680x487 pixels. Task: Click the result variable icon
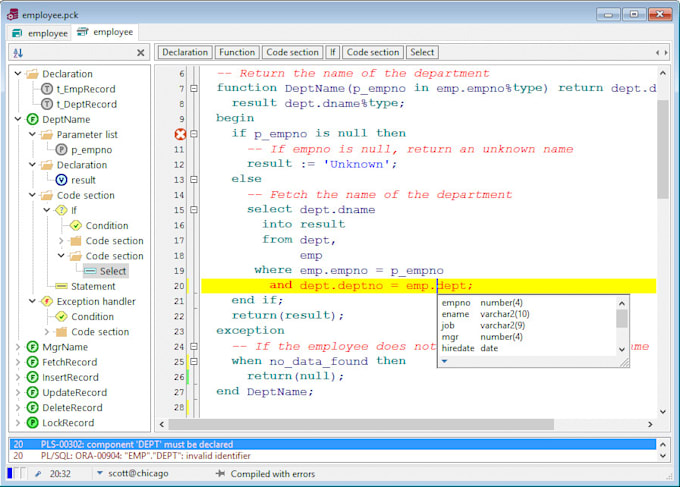(x=61, y=180)
